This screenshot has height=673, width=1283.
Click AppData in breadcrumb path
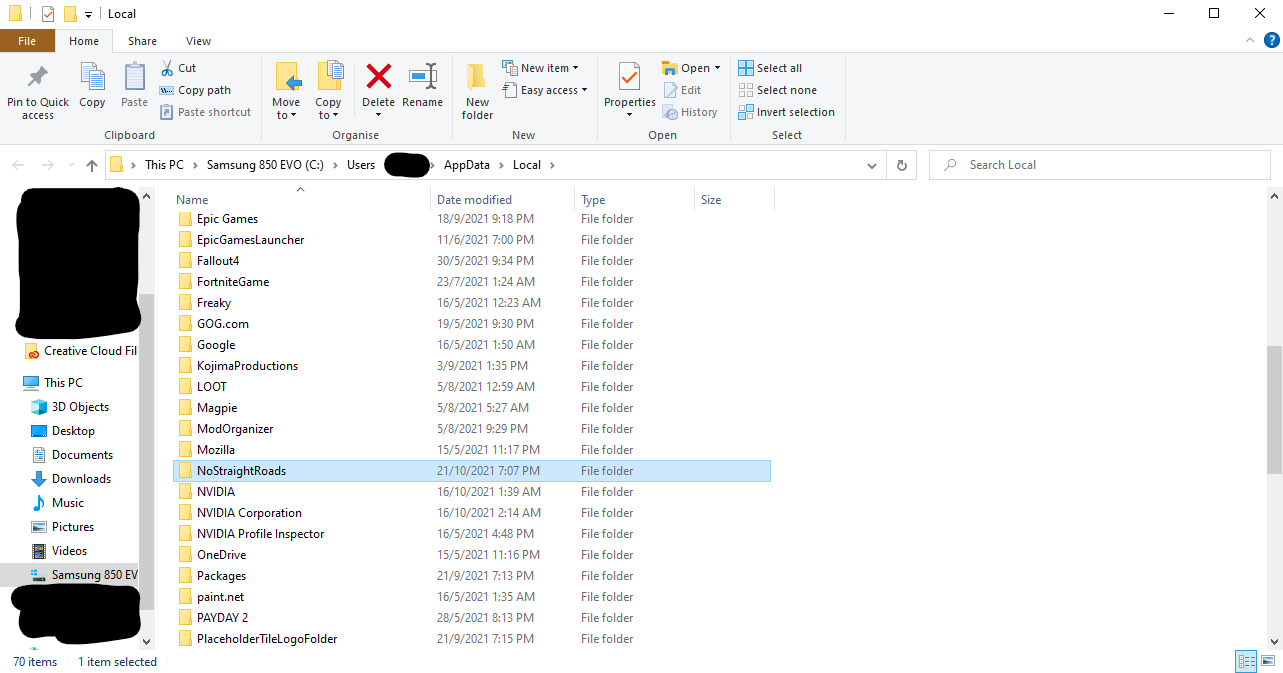pos(467,165)
